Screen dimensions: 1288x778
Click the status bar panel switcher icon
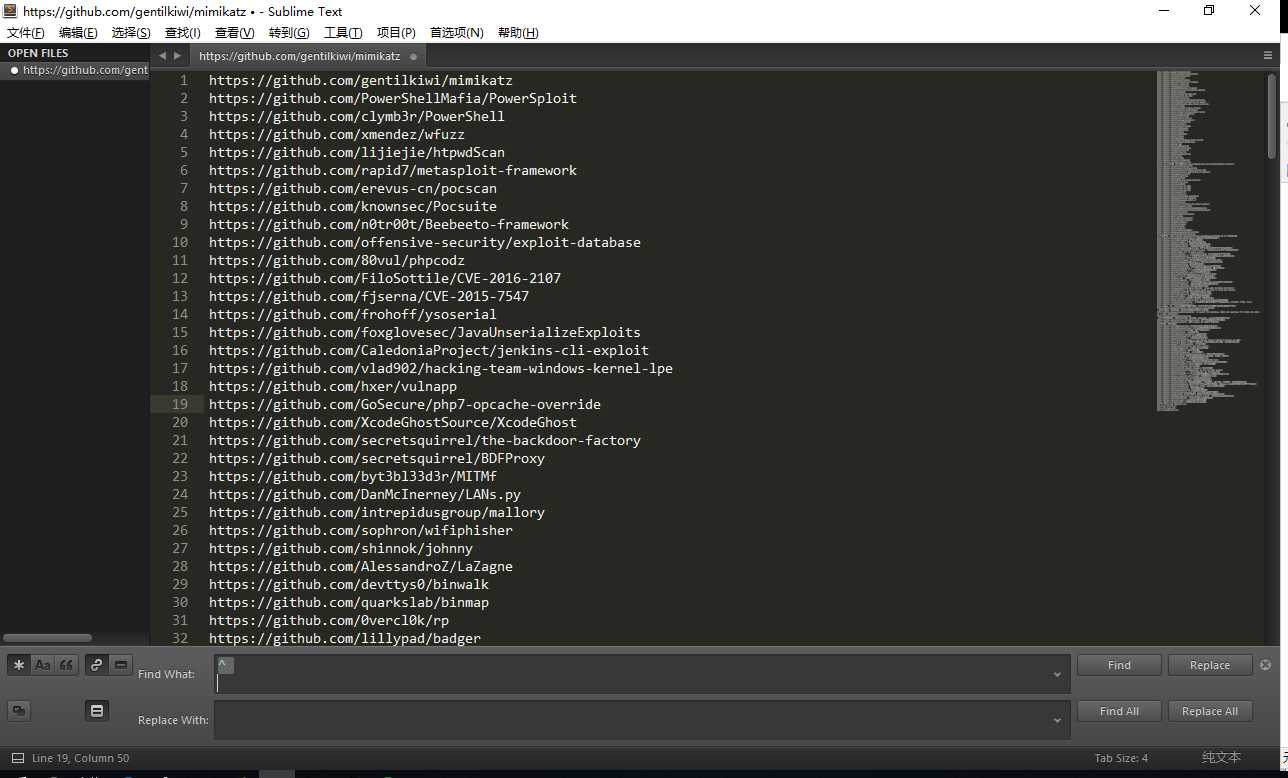(x=18, y=758)
